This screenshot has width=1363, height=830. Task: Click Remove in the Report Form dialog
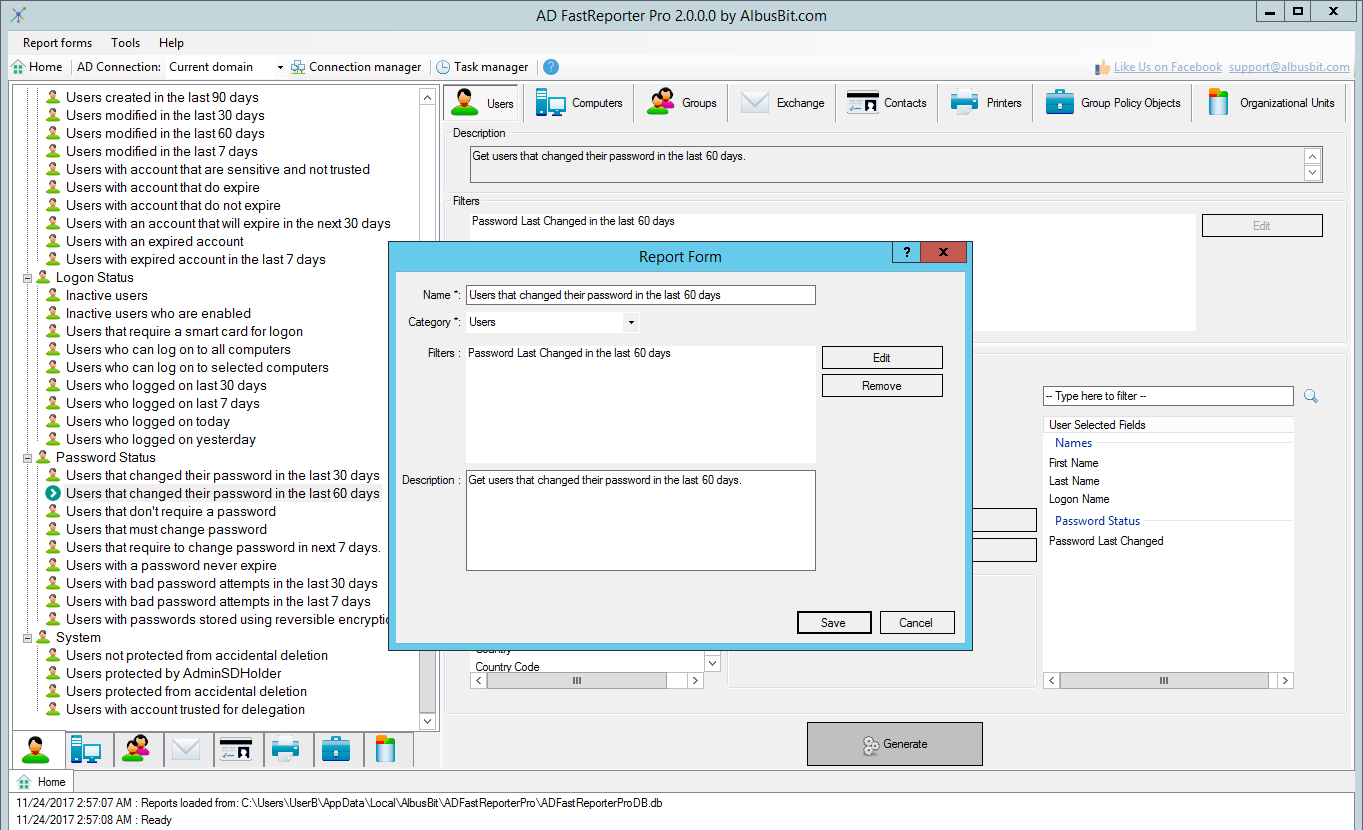[x=882, y=385]
